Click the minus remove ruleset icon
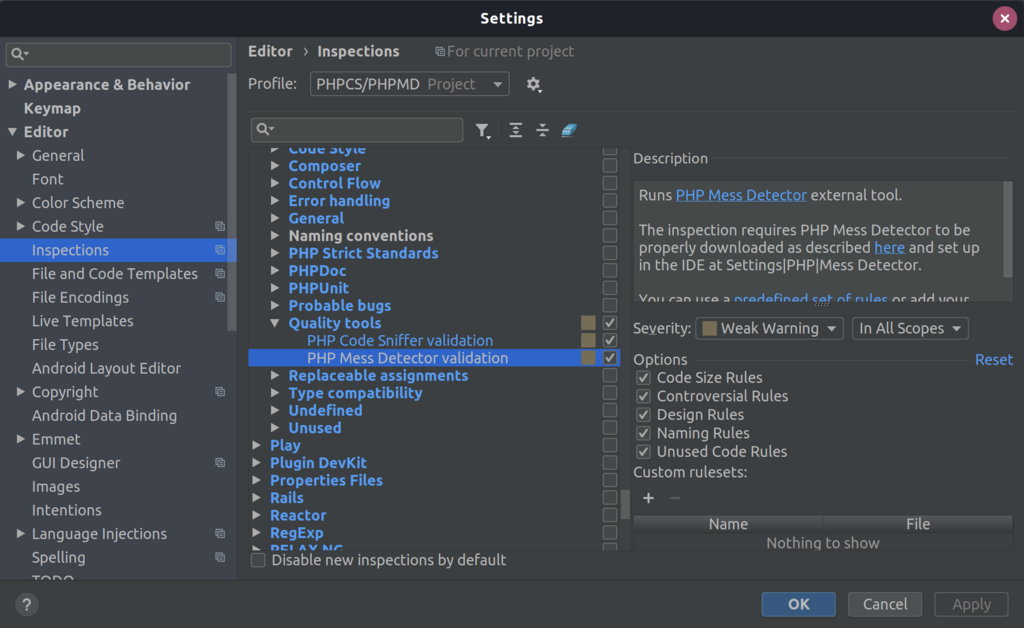The image size is (1024, 628). tap(675, 498)
